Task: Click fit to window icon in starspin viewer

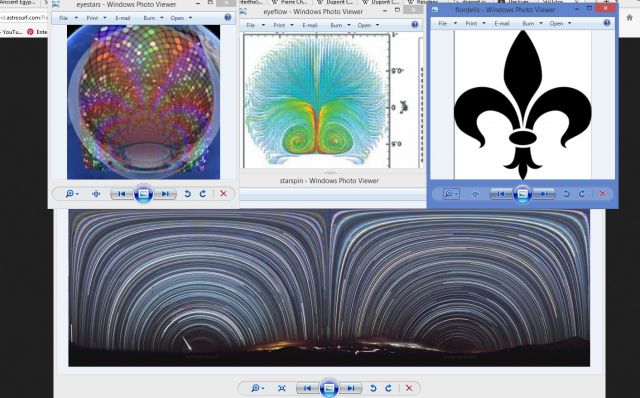Action: coord(282,388)
